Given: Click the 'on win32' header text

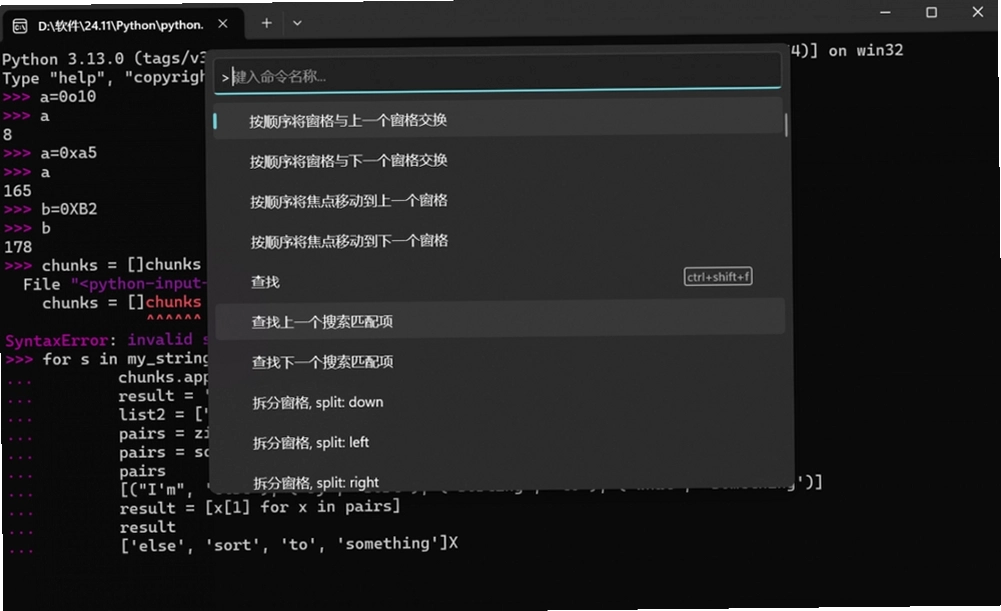Looking at the screenshot, I should [x=866, y=50].
